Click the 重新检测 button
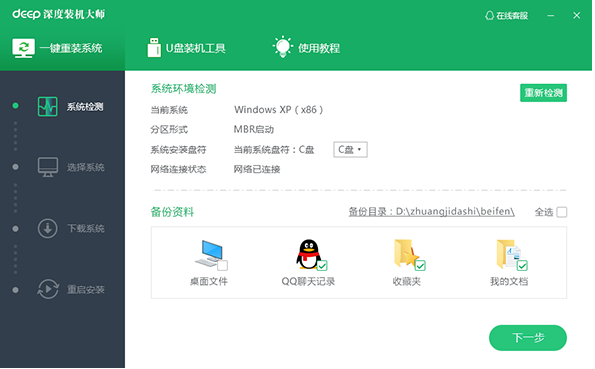595x369 pixels. [x=543, y=93]
